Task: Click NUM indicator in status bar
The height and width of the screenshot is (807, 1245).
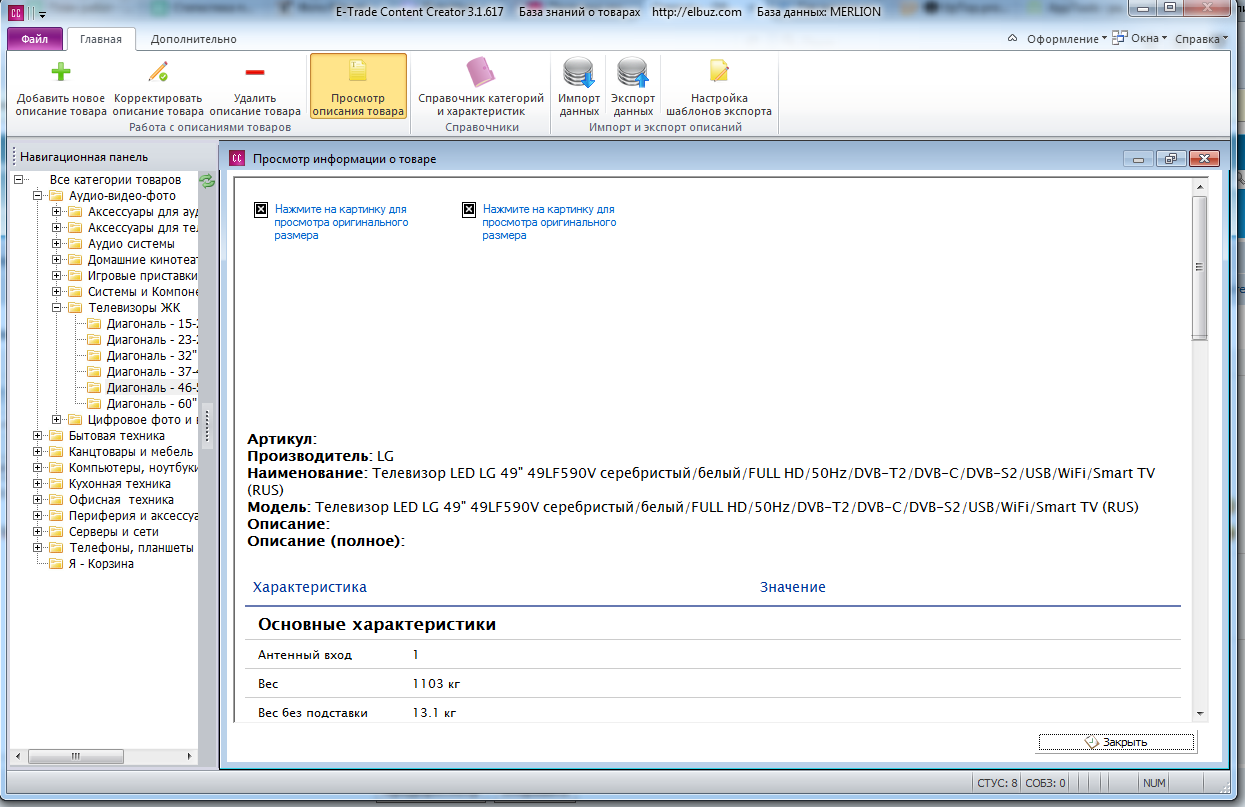Action: click(1154, 783)
